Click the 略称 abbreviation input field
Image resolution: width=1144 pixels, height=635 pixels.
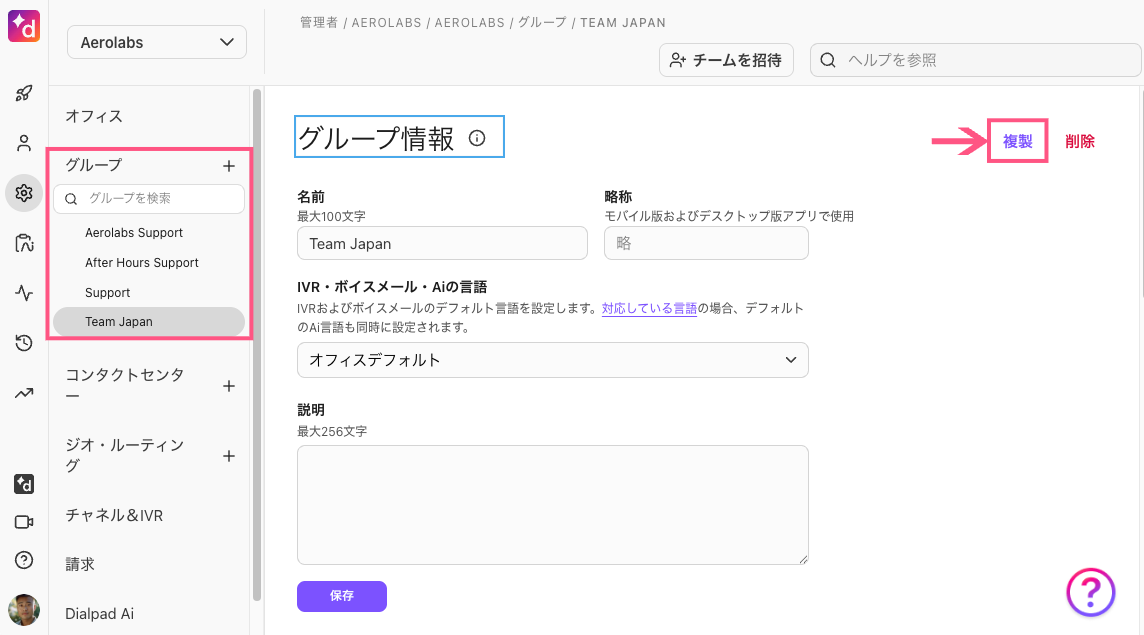[706, 243]
